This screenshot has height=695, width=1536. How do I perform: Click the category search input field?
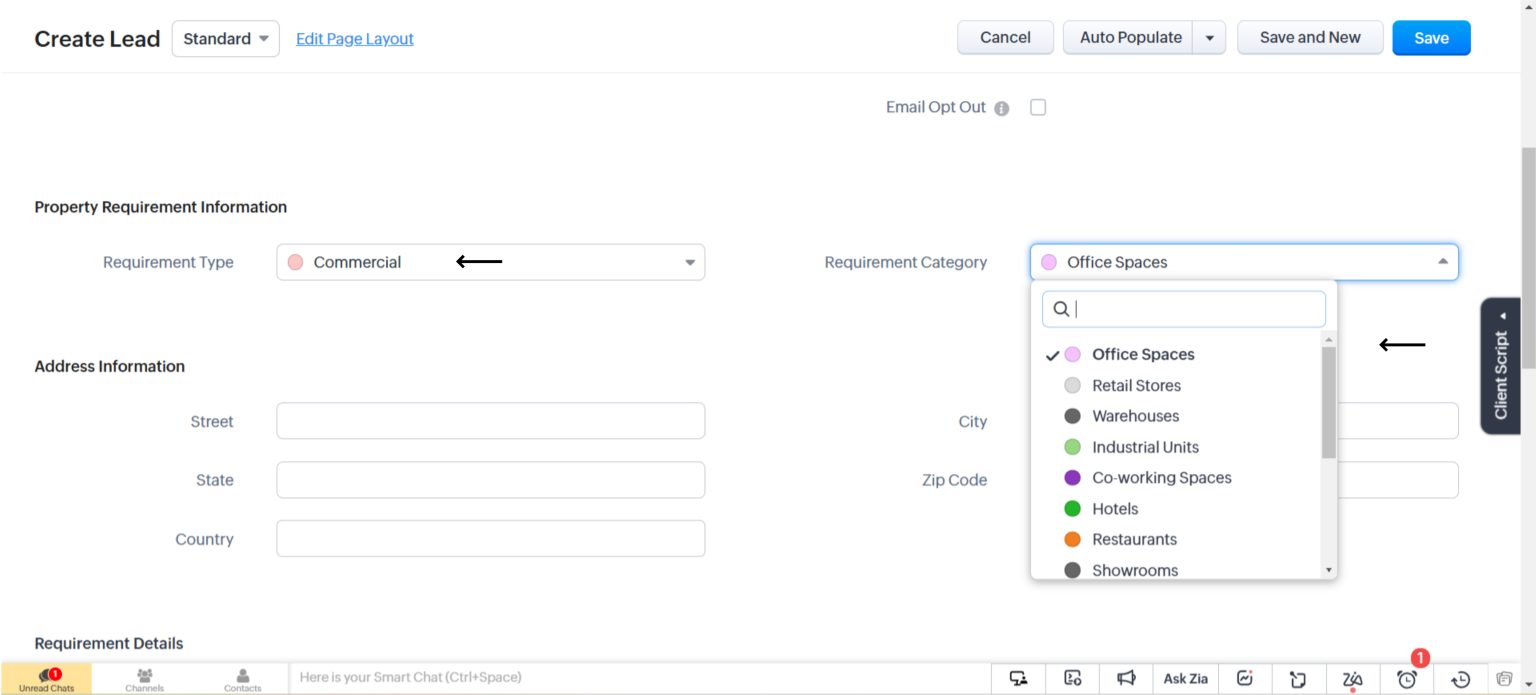(1183, 309)
